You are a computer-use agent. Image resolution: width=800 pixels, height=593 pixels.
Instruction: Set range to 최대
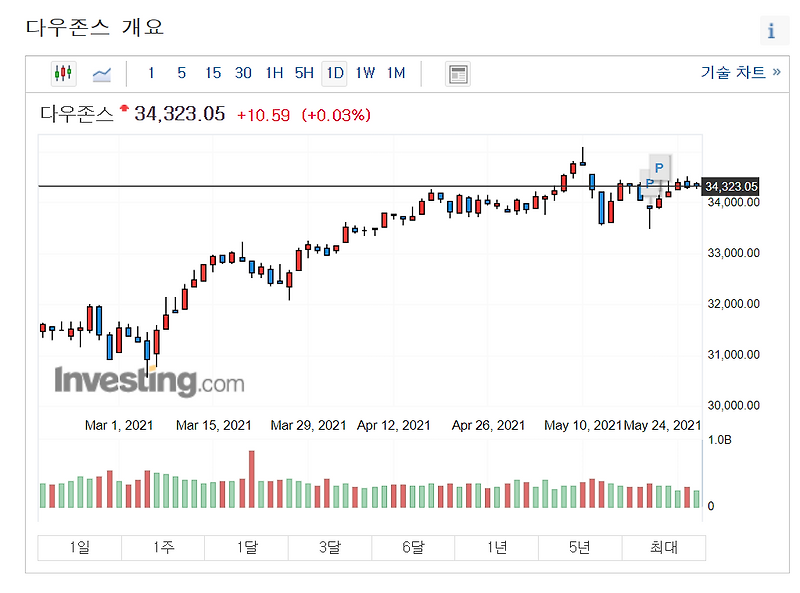coord(664,548)
